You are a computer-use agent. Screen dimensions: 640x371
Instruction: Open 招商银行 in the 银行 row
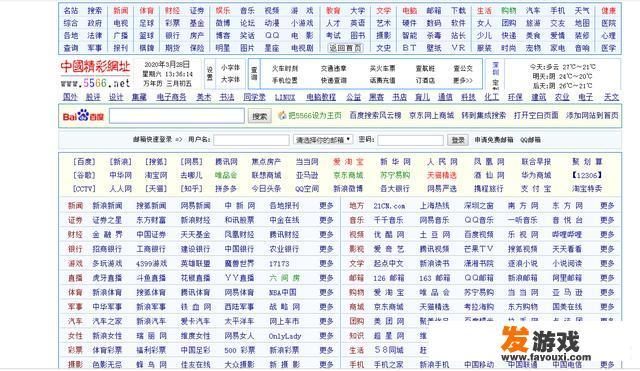click(x=107, y=249)
